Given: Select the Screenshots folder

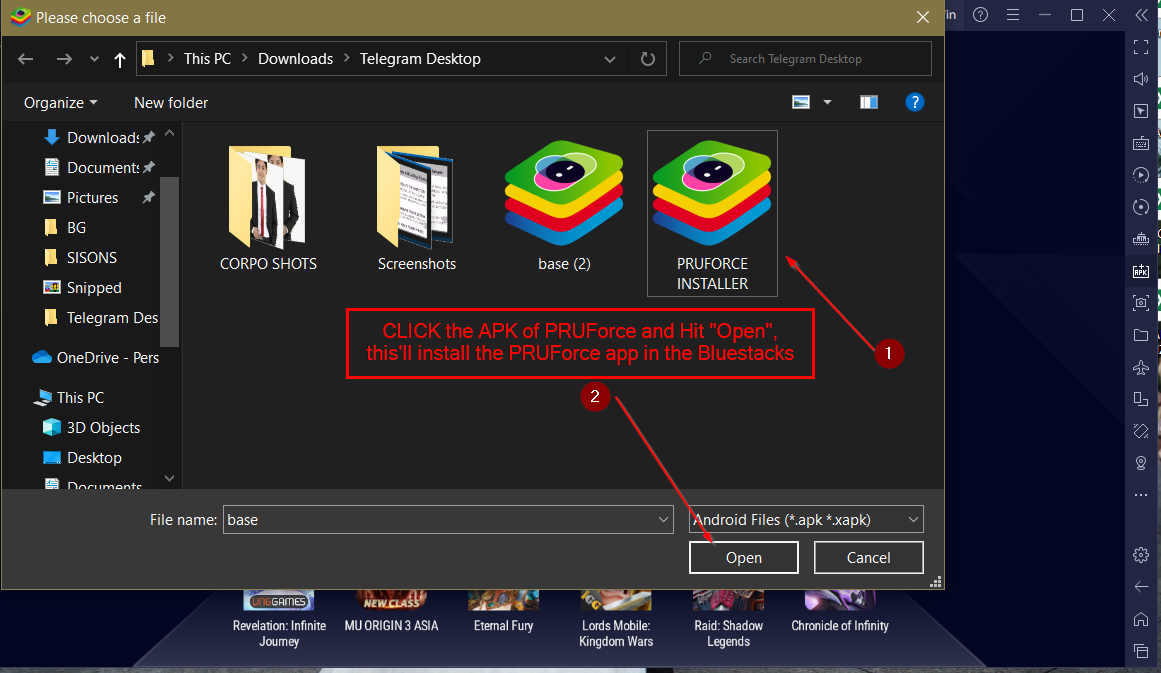Looking at the screenshot, I should [x=416, y=208].
